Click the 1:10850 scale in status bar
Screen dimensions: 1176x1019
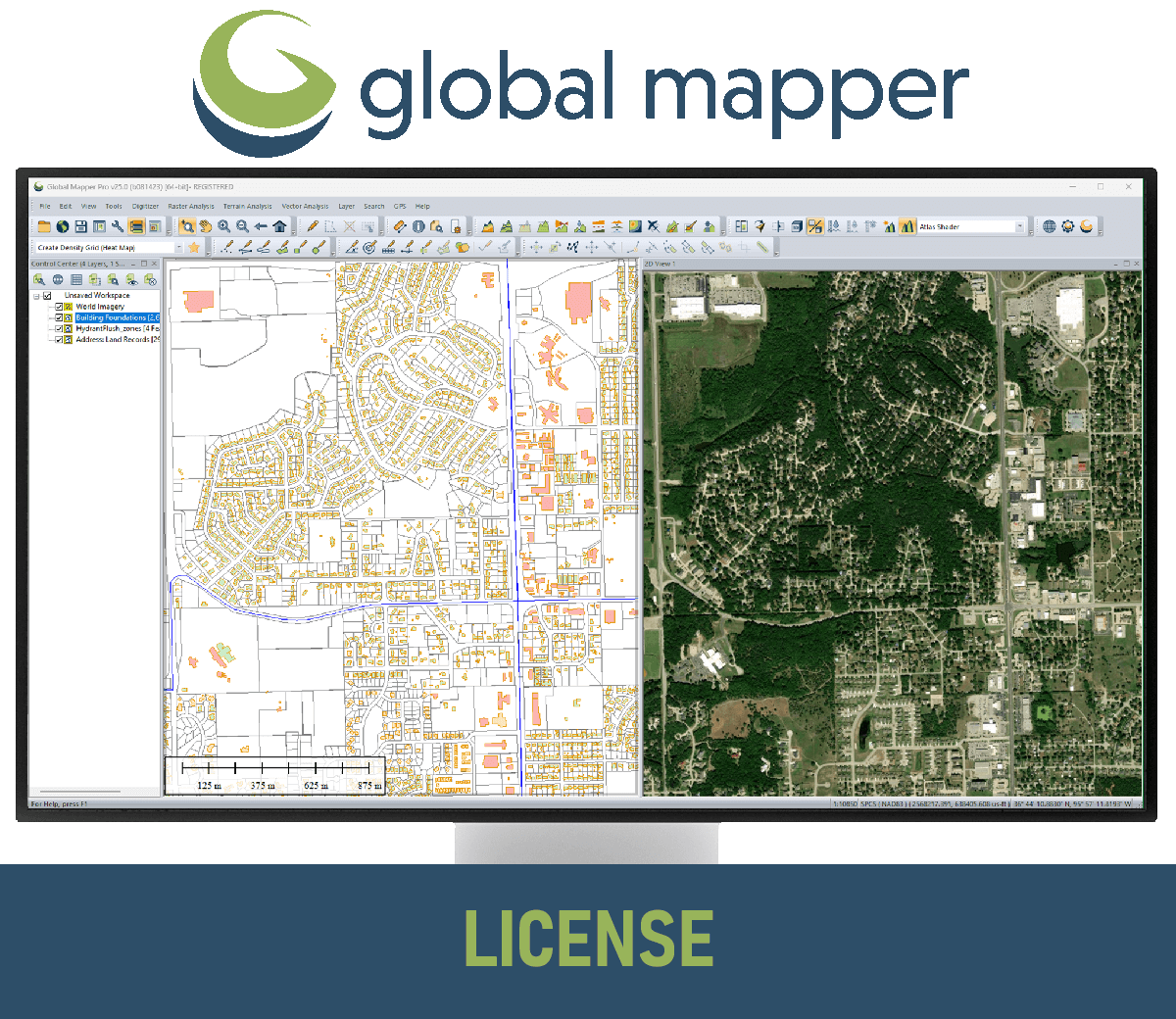click(845, 803)
